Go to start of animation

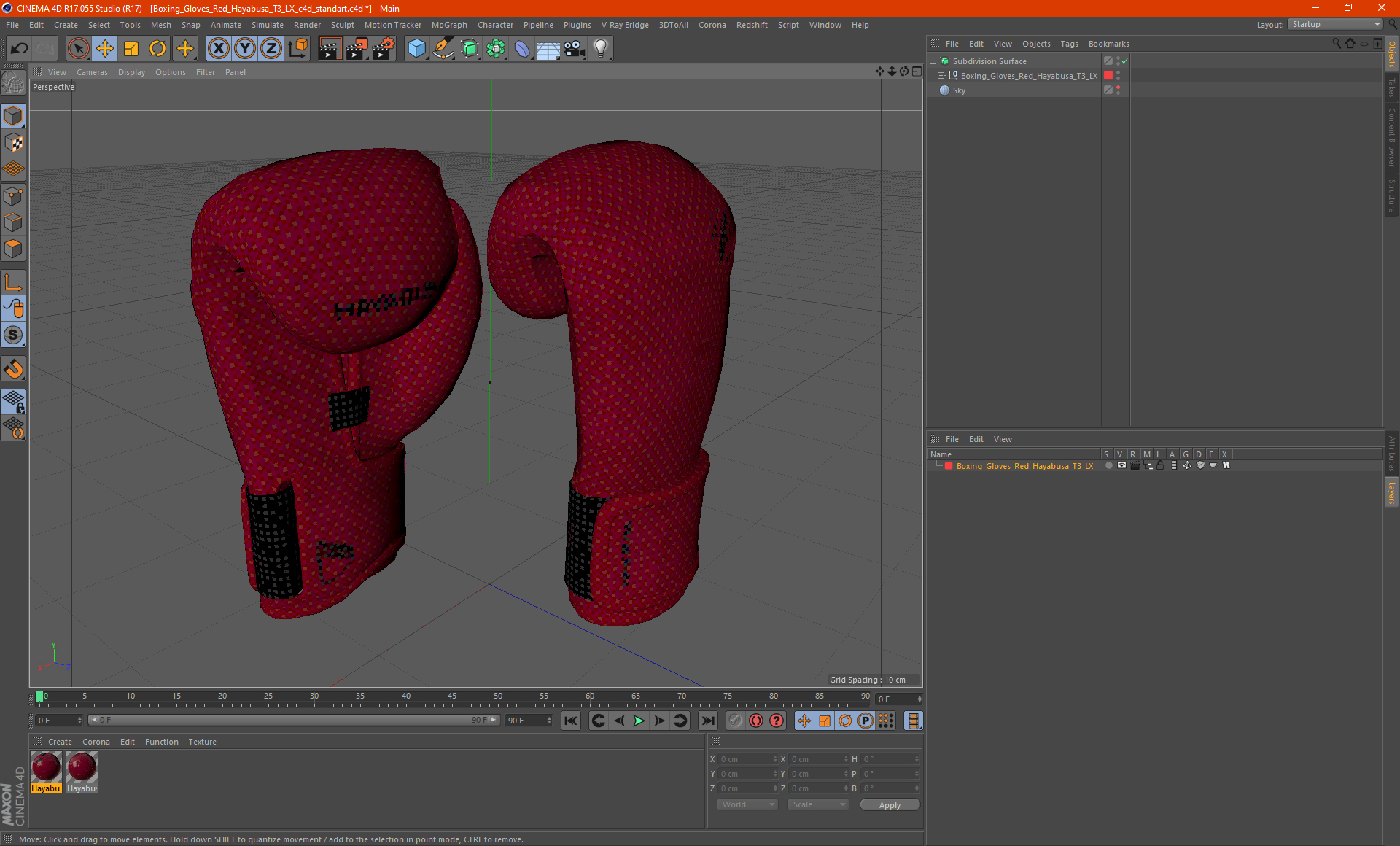[571, 721]
